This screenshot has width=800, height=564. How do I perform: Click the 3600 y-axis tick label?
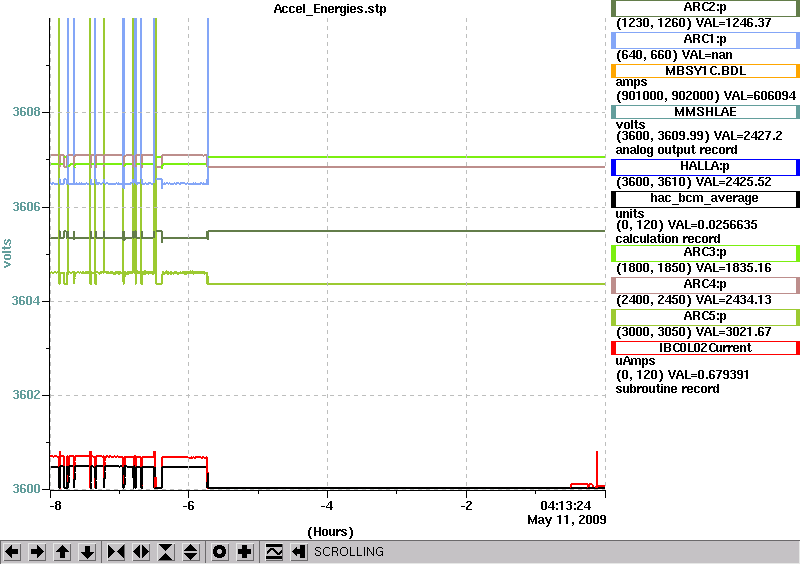(x=26, y=489)
